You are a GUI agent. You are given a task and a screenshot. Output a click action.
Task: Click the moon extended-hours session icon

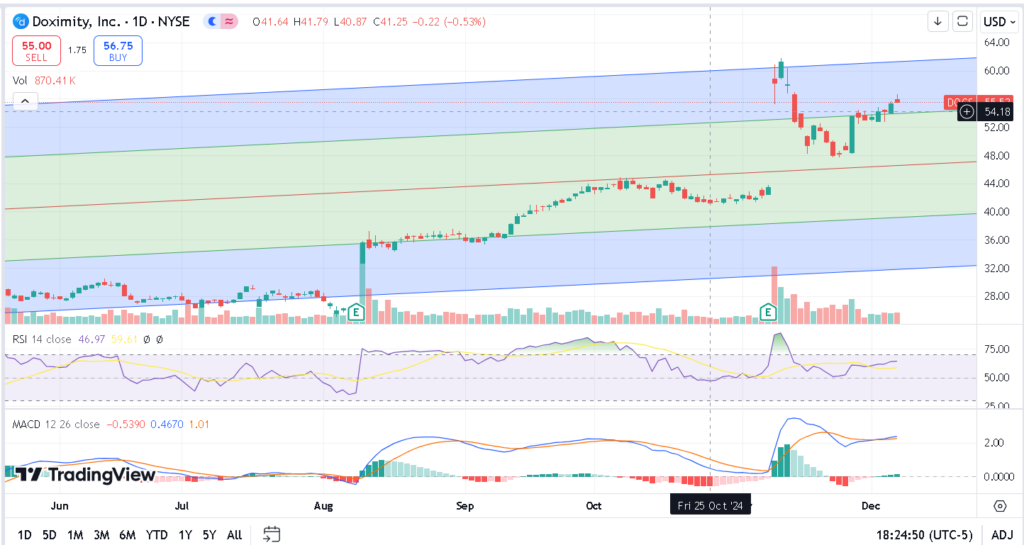pyautogui.click(x=212, y=22)
